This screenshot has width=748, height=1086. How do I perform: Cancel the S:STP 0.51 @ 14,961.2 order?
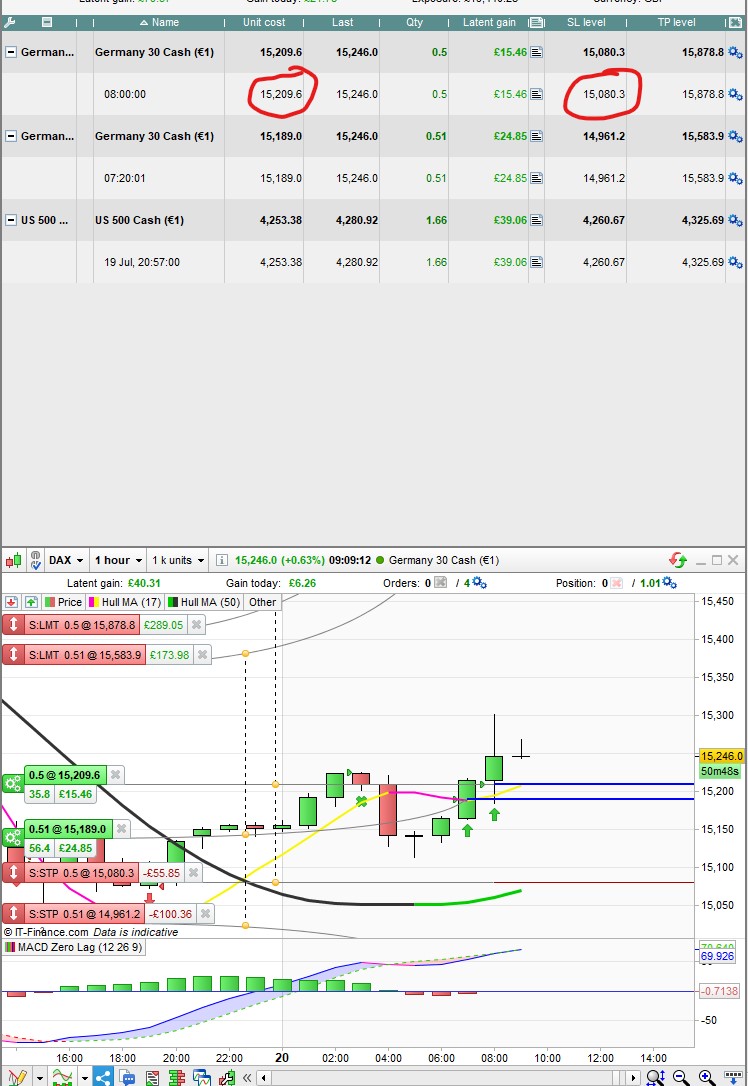point(205,914)
